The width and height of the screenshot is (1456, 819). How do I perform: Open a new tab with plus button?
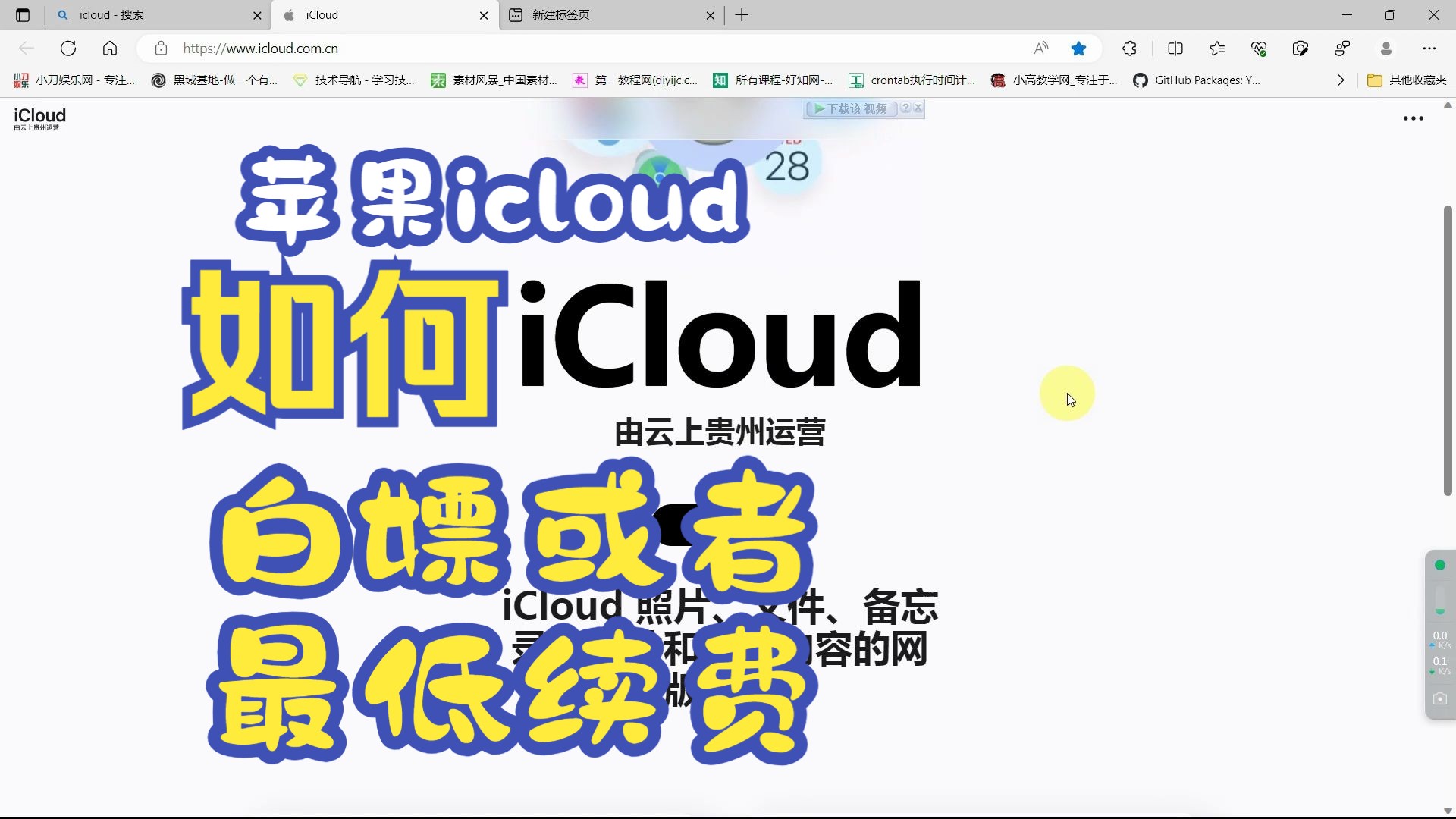(742, 15)
